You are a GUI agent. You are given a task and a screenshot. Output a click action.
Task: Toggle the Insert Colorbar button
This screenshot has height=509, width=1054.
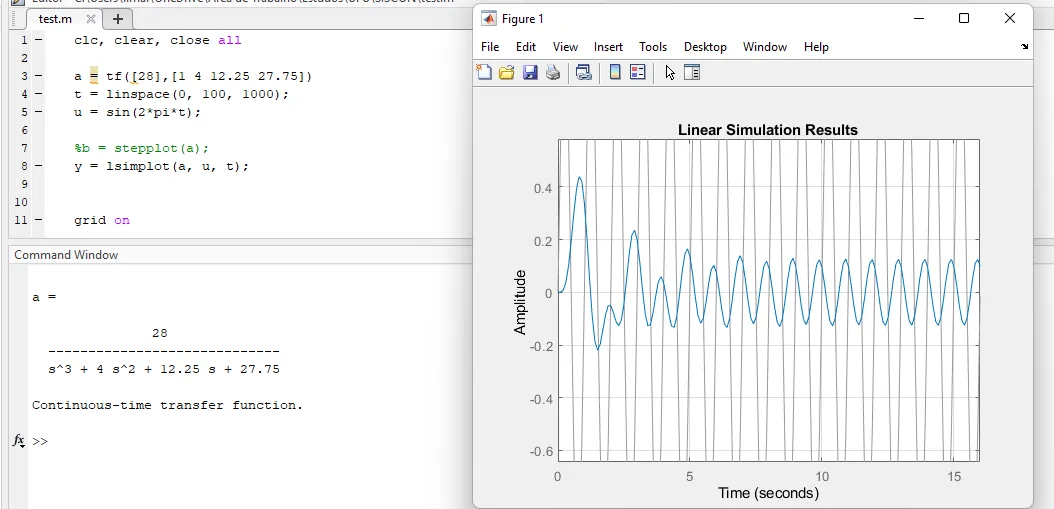click(x=615, y=72)
